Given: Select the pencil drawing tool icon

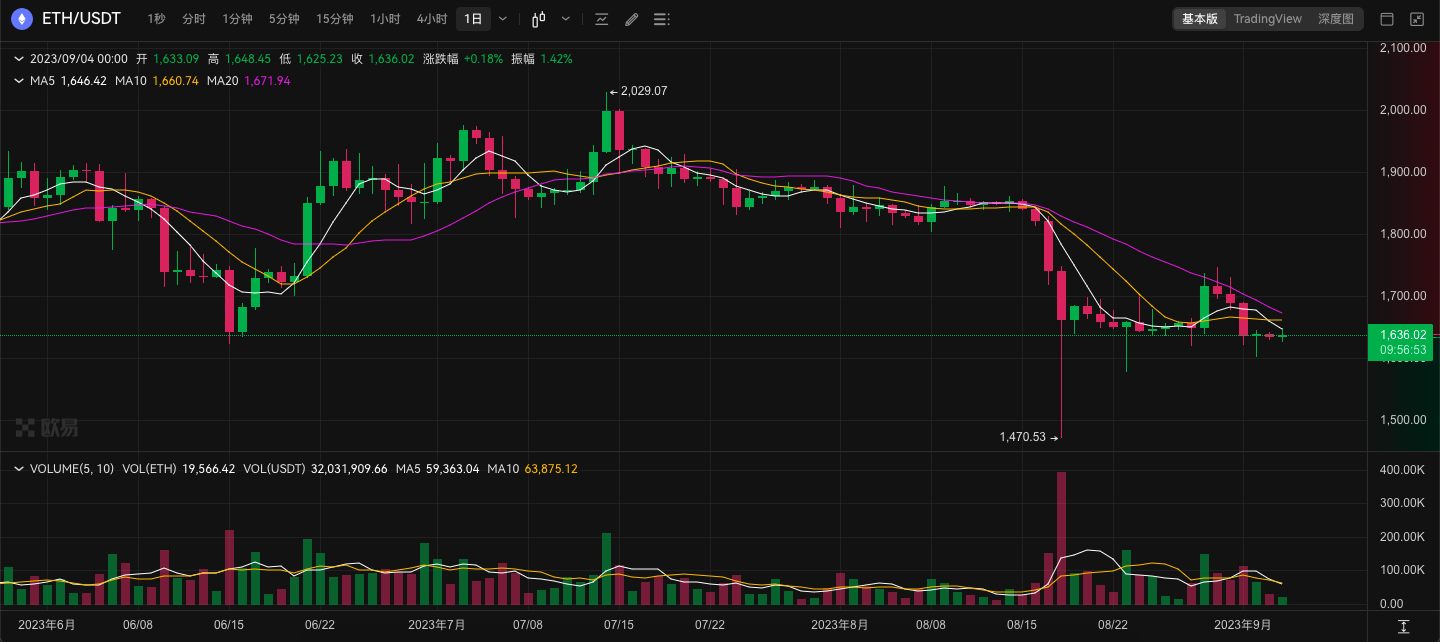Looking at the screenshot, I should coord(631,19).
